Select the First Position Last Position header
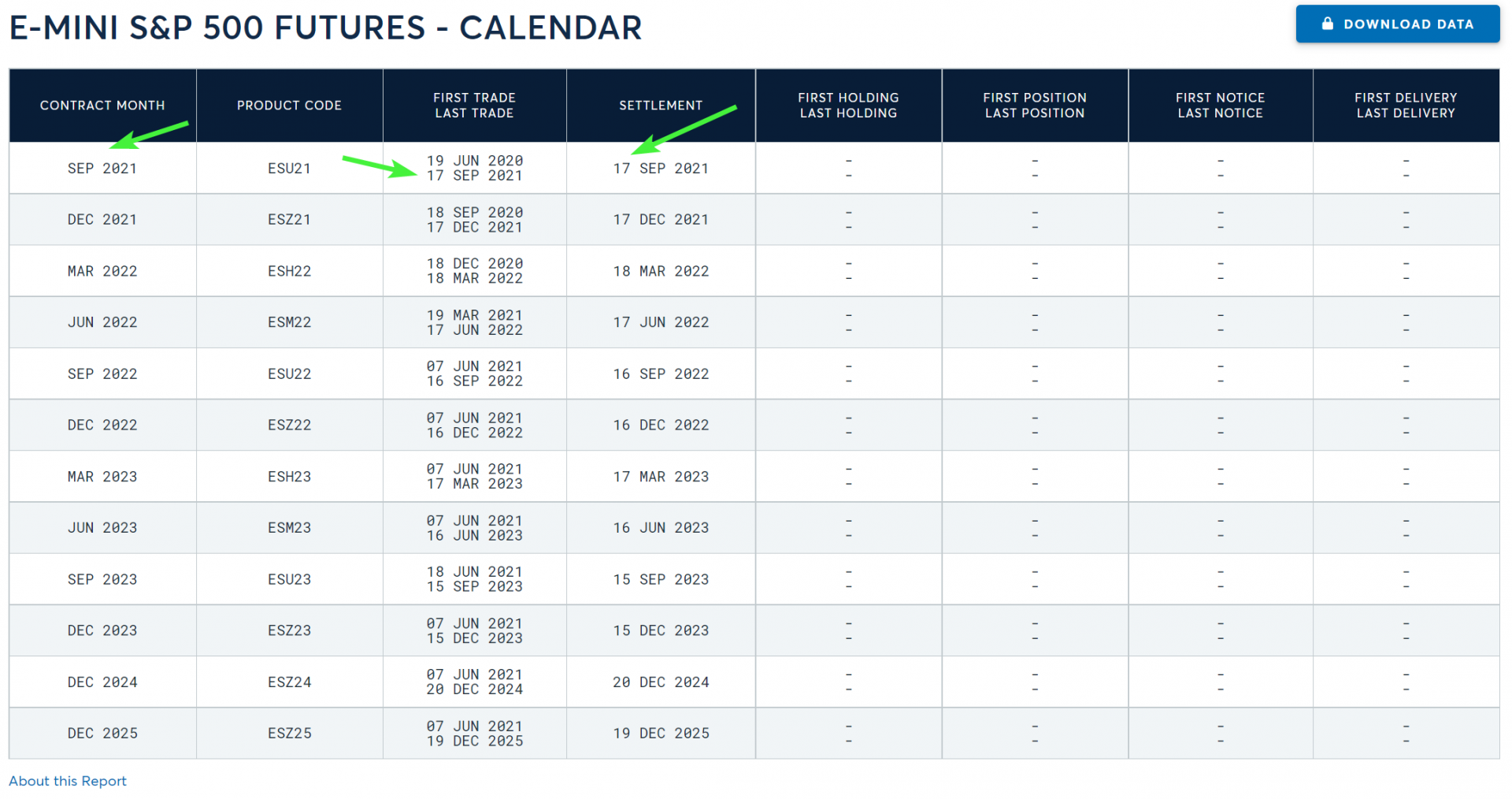 tap(1034, 106)
